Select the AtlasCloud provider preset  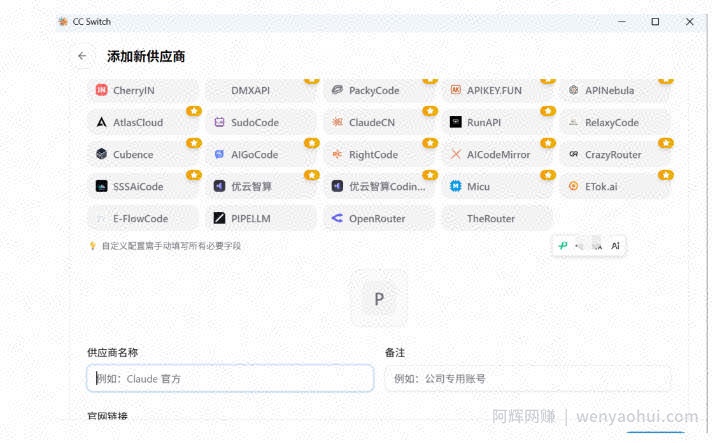pos(143,122)
